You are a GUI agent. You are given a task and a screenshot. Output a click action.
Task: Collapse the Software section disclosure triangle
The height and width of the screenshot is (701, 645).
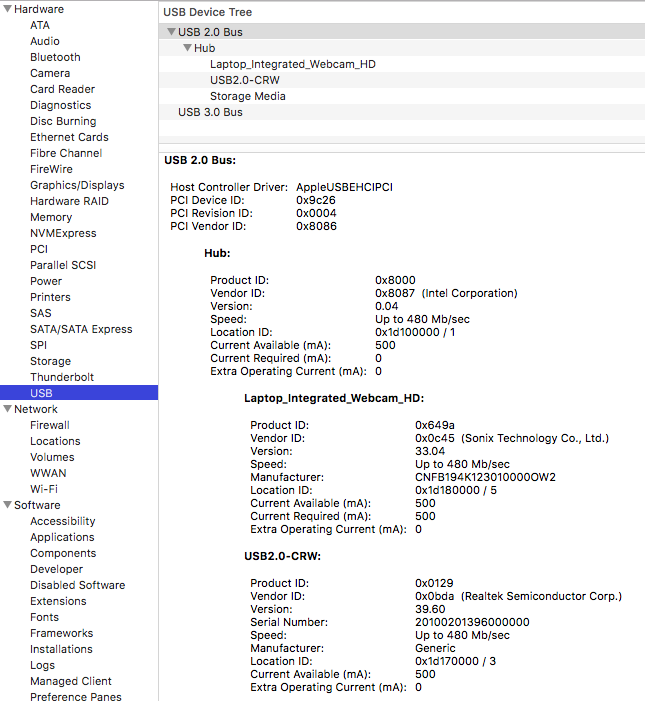tap(7, 505)
